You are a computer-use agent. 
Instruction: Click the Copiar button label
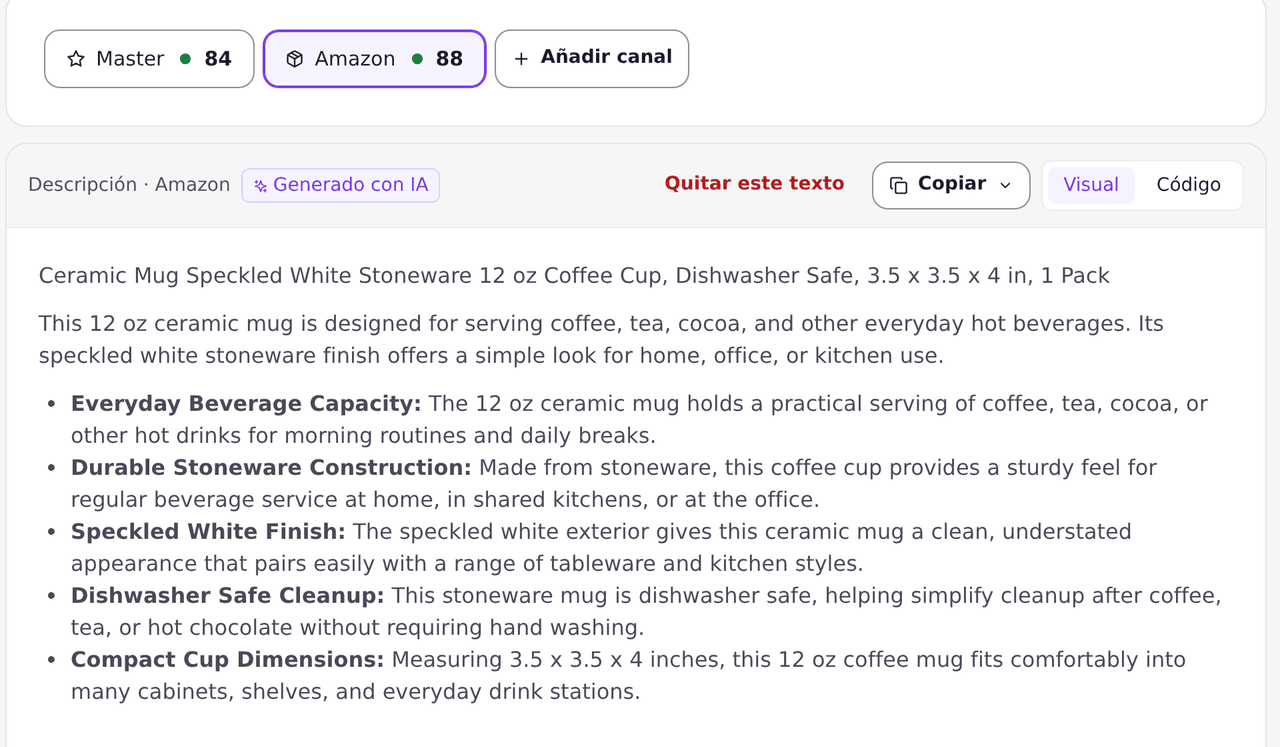click(952, 183)
